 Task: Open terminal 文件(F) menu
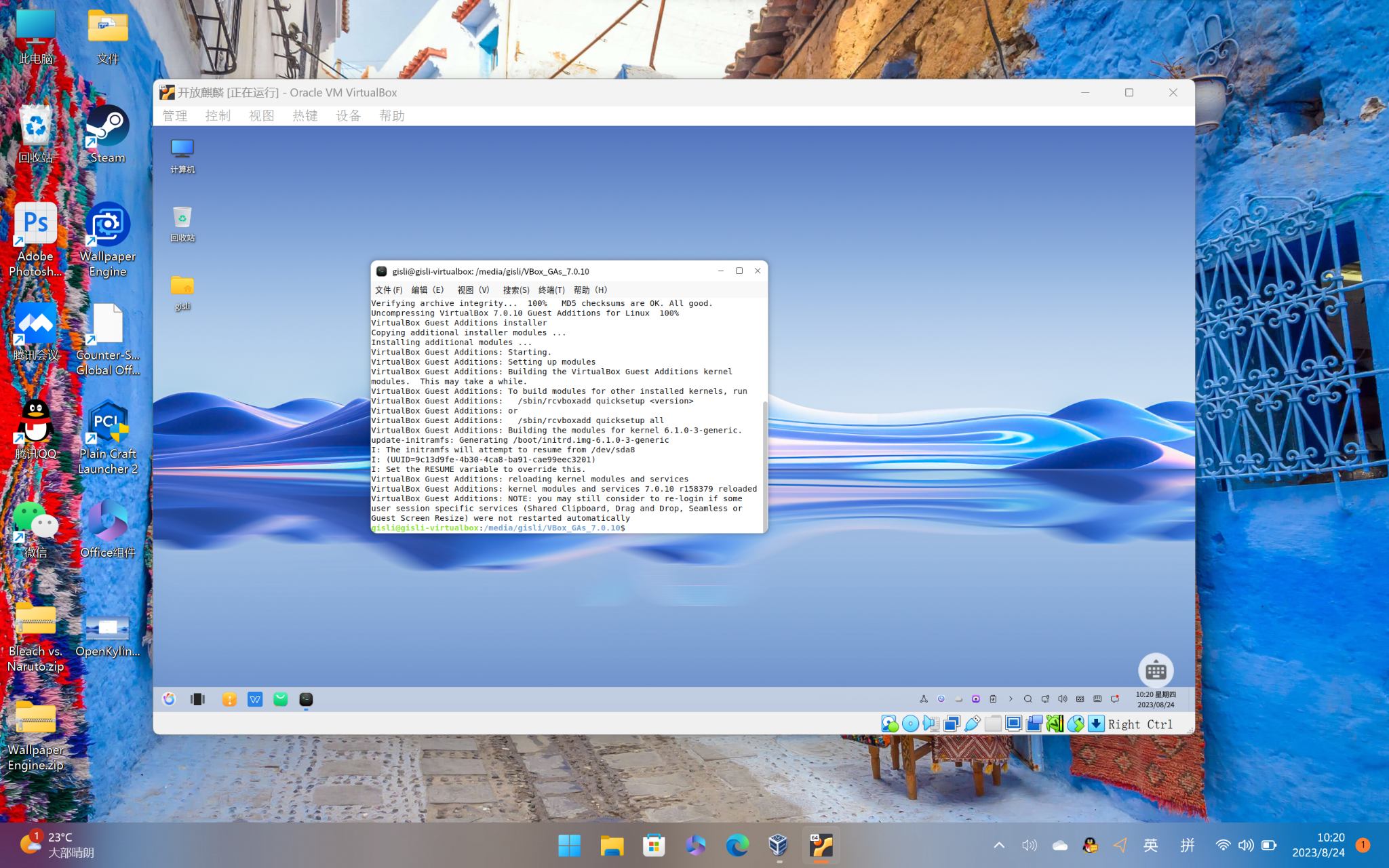pos(389,290)
